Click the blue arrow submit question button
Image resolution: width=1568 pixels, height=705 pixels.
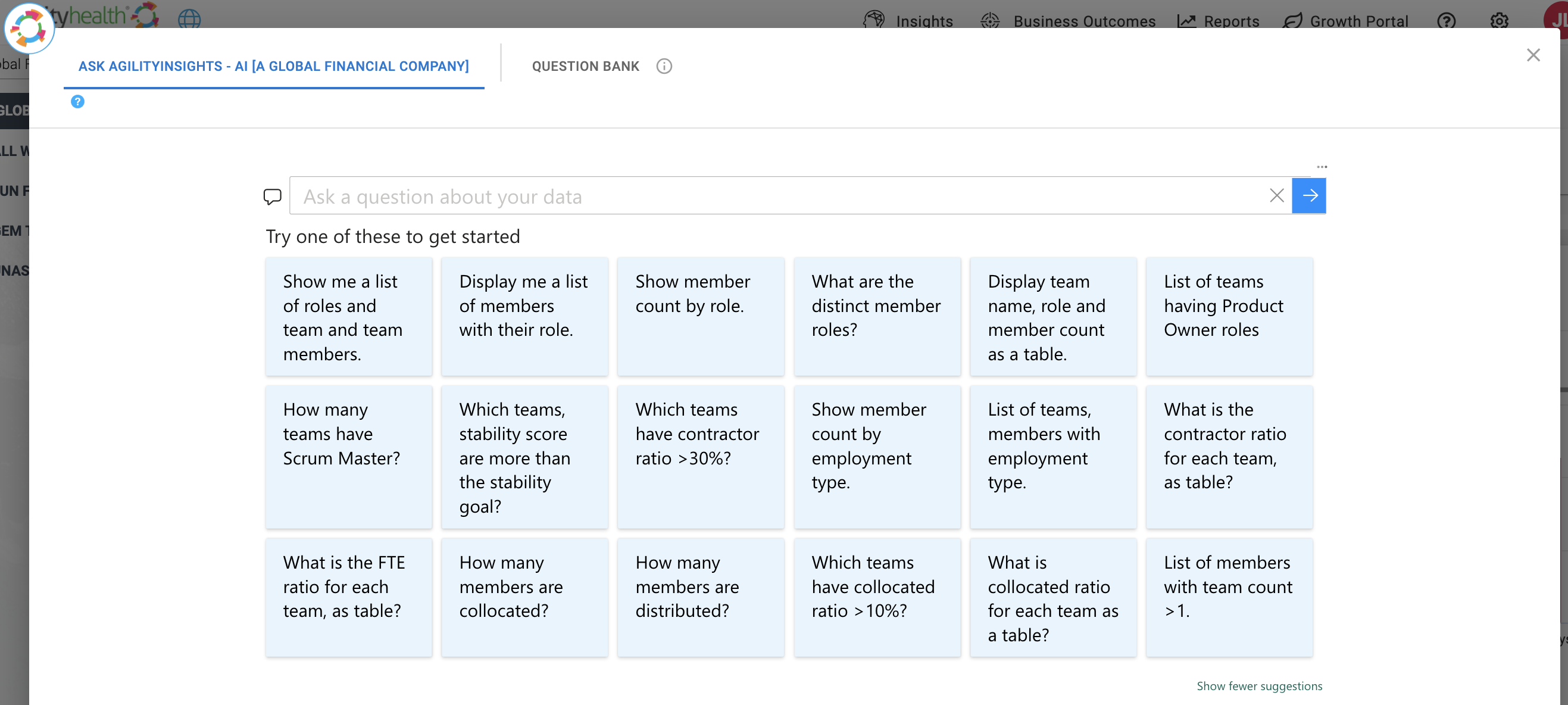(1308, 195)
